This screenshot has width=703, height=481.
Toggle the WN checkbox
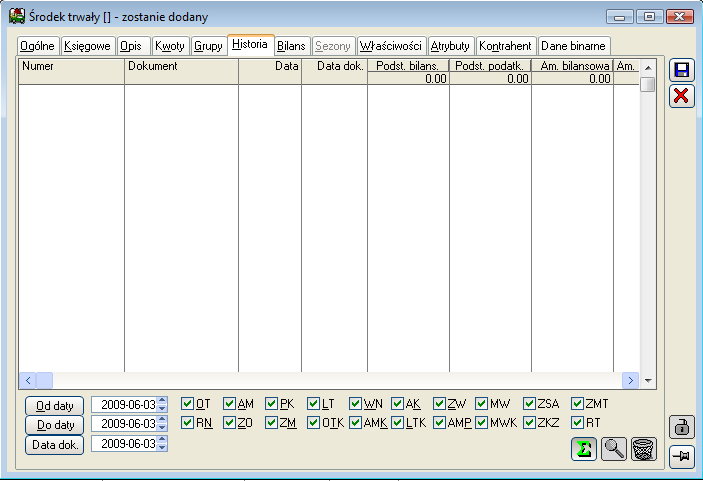coord(356,404)
